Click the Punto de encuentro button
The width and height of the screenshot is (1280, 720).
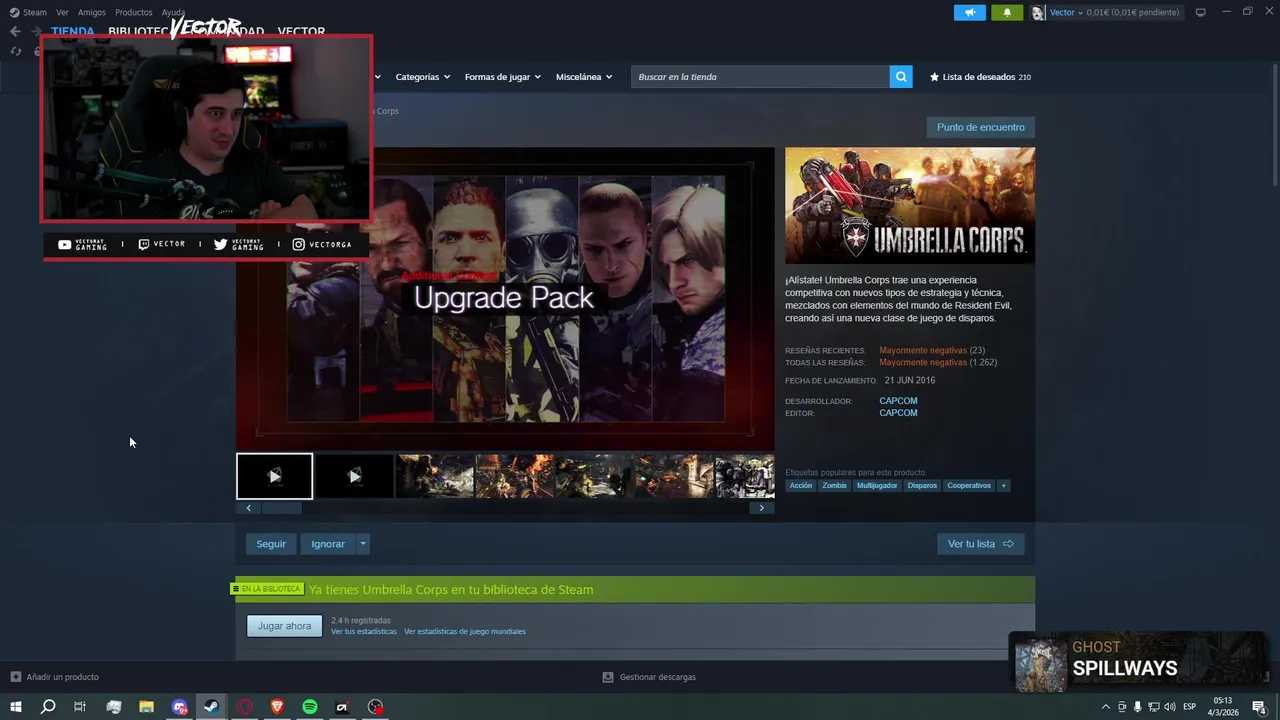click(x=981, y=127)
